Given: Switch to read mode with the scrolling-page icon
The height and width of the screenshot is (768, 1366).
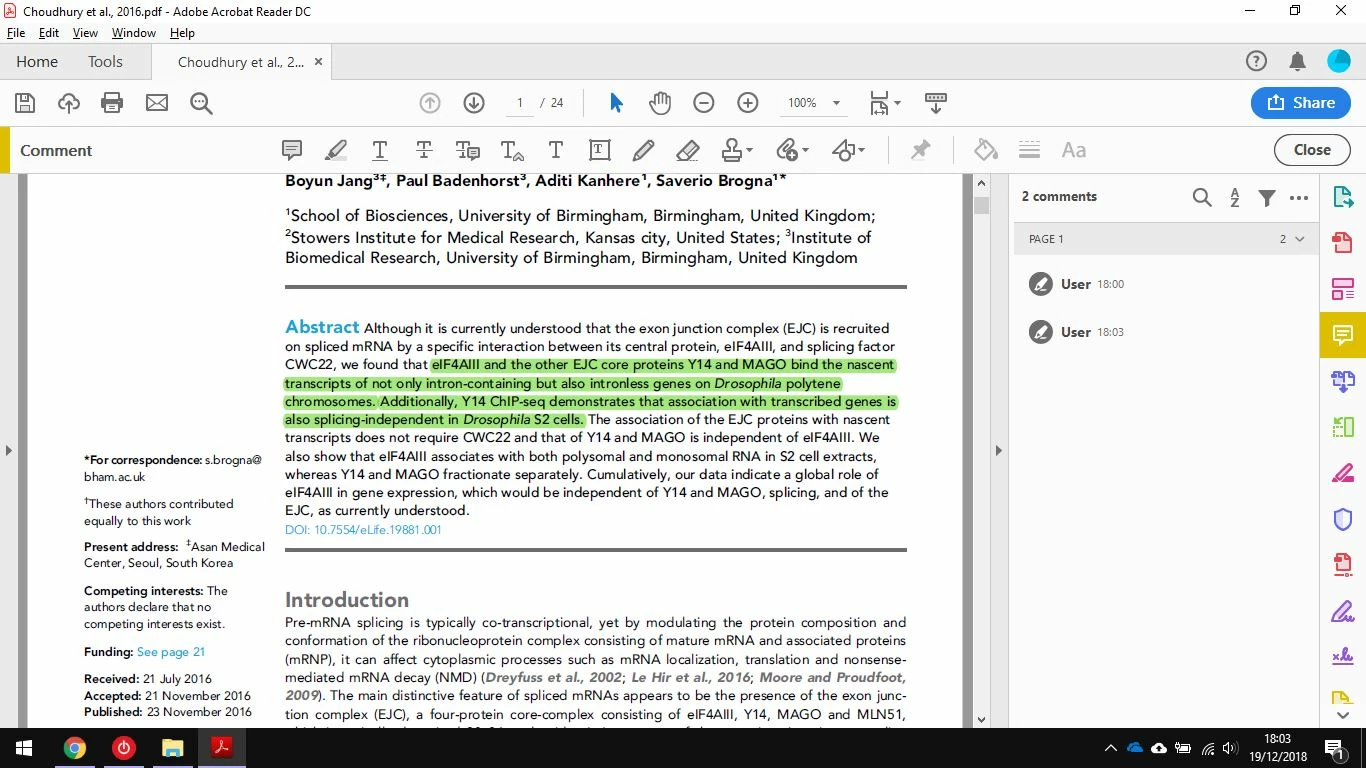Looking at the screenshot, I should pyautogui.click(x=936, y=103).
